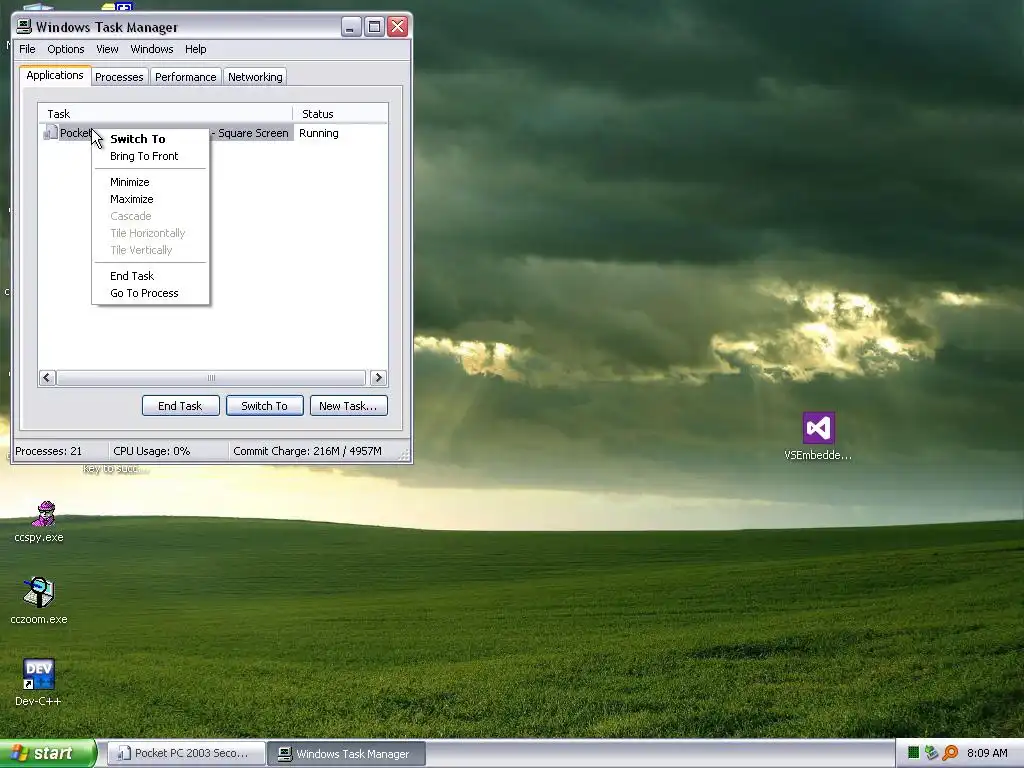This screenshot has height=768, width=1024.
Task: Click Windows Task Manager taskbar button
Action: click(346, 753)
